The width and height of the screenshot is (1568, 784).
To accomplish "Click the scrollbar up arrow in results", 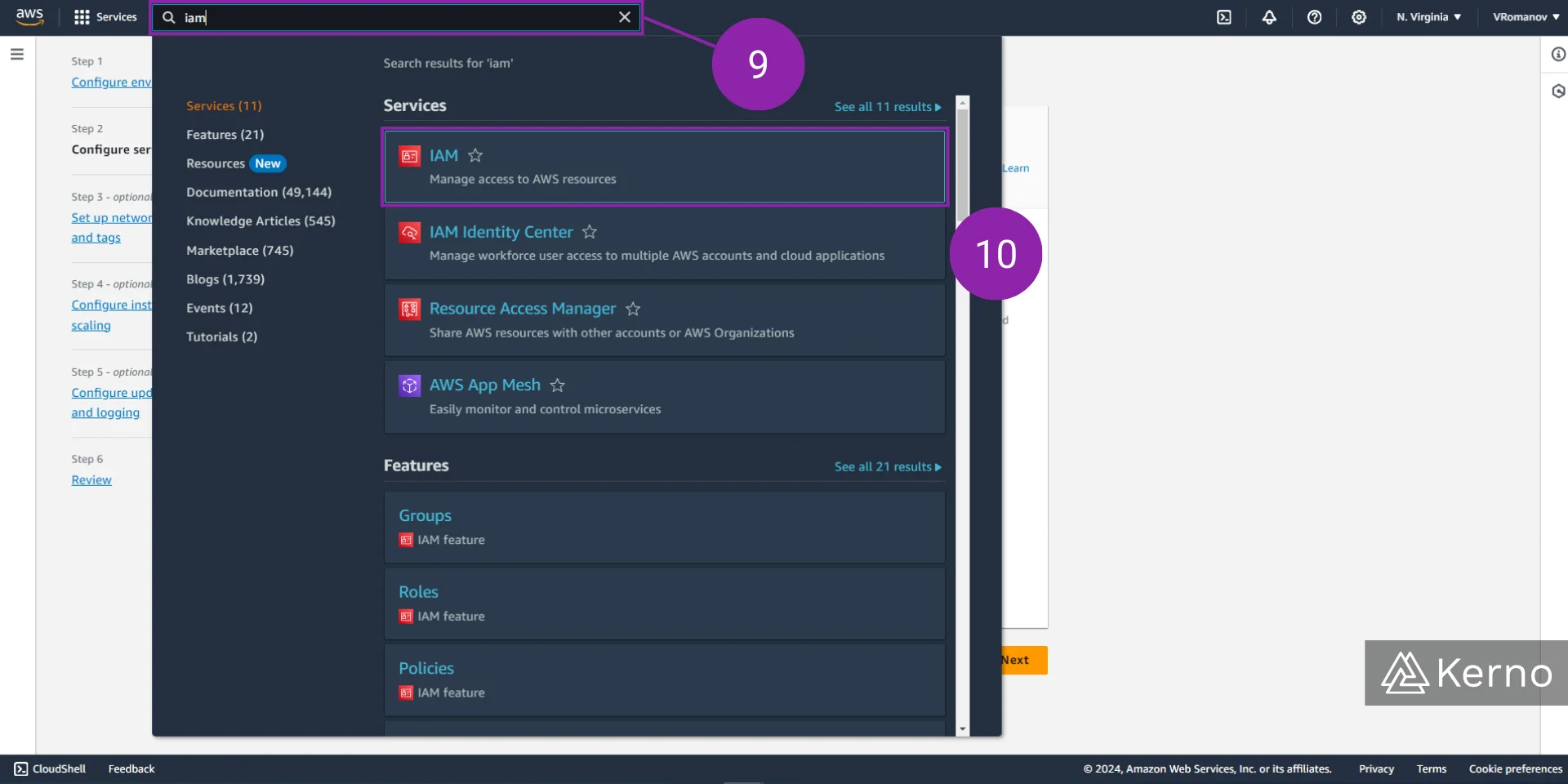I will (963, 102).
